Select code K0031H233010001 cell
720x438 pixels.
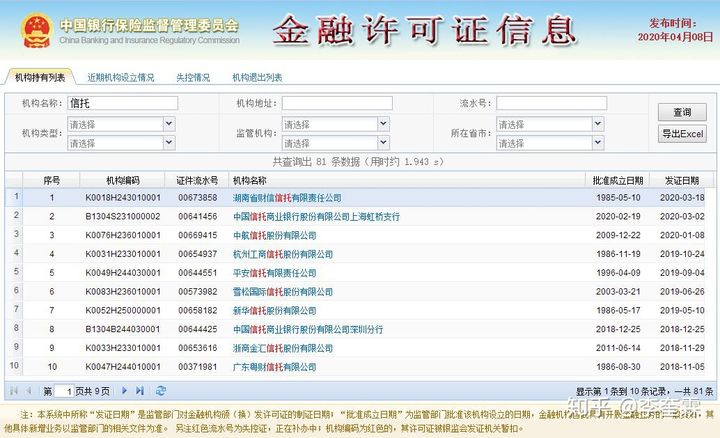[123, 254]
